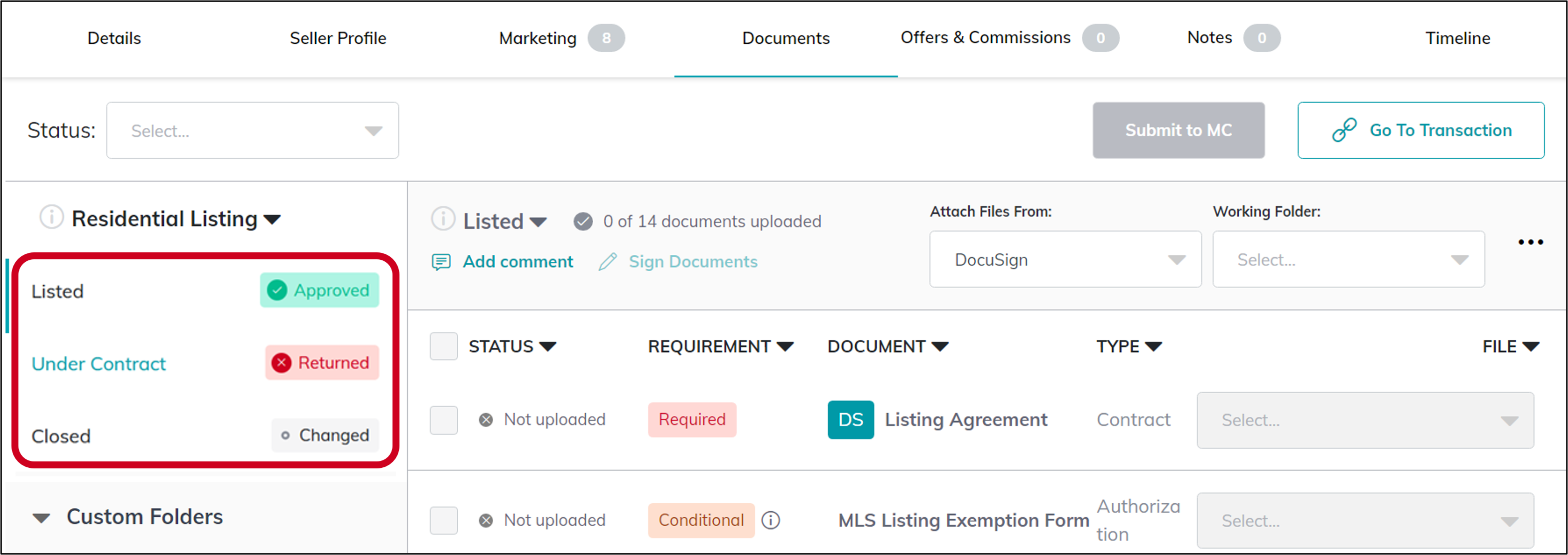Select the Listed checklist row
This screenshot has height=555, width=1568.
[205, 291]
